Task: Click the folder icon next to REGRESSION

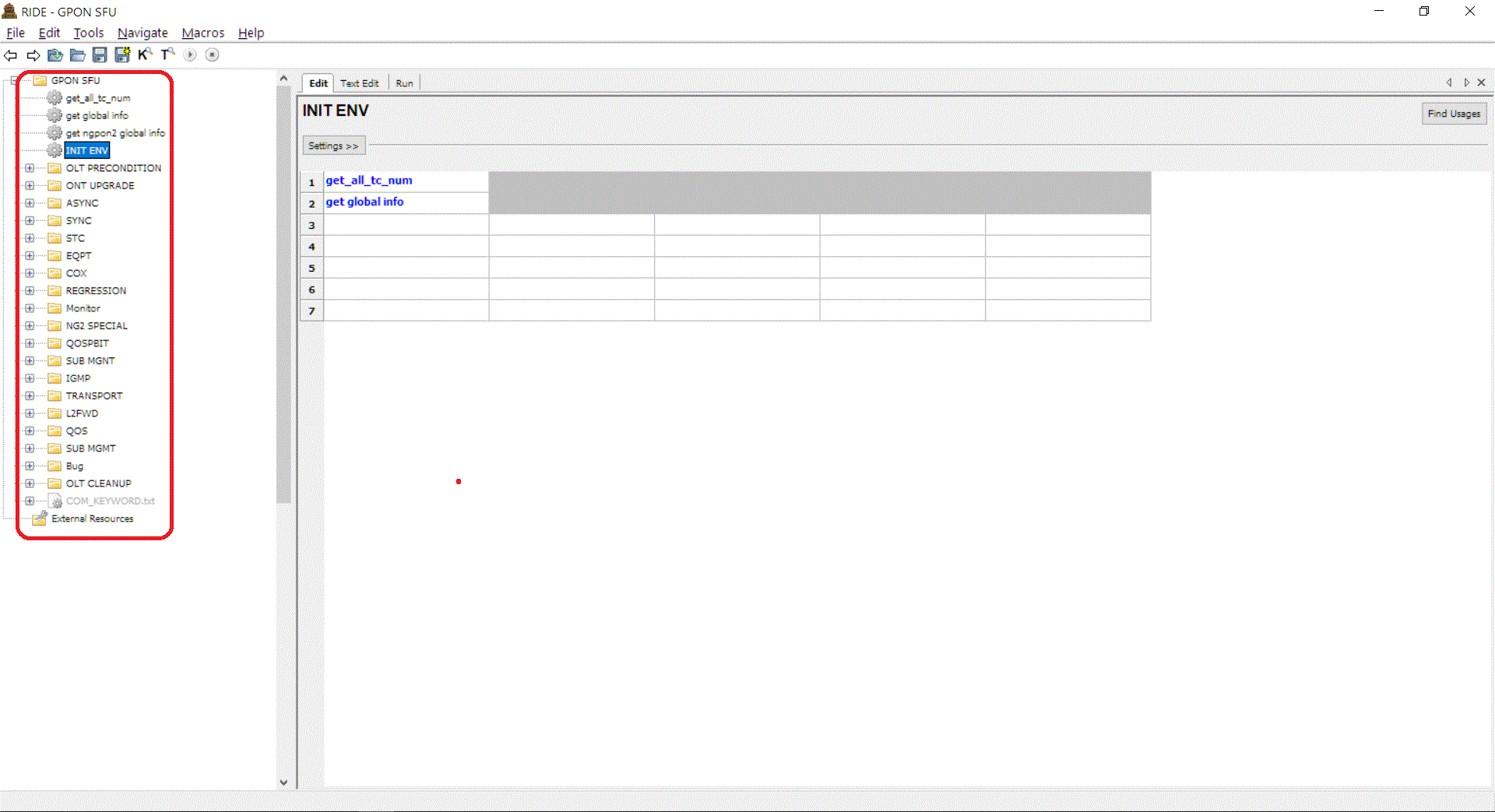Action: [55, 291]
